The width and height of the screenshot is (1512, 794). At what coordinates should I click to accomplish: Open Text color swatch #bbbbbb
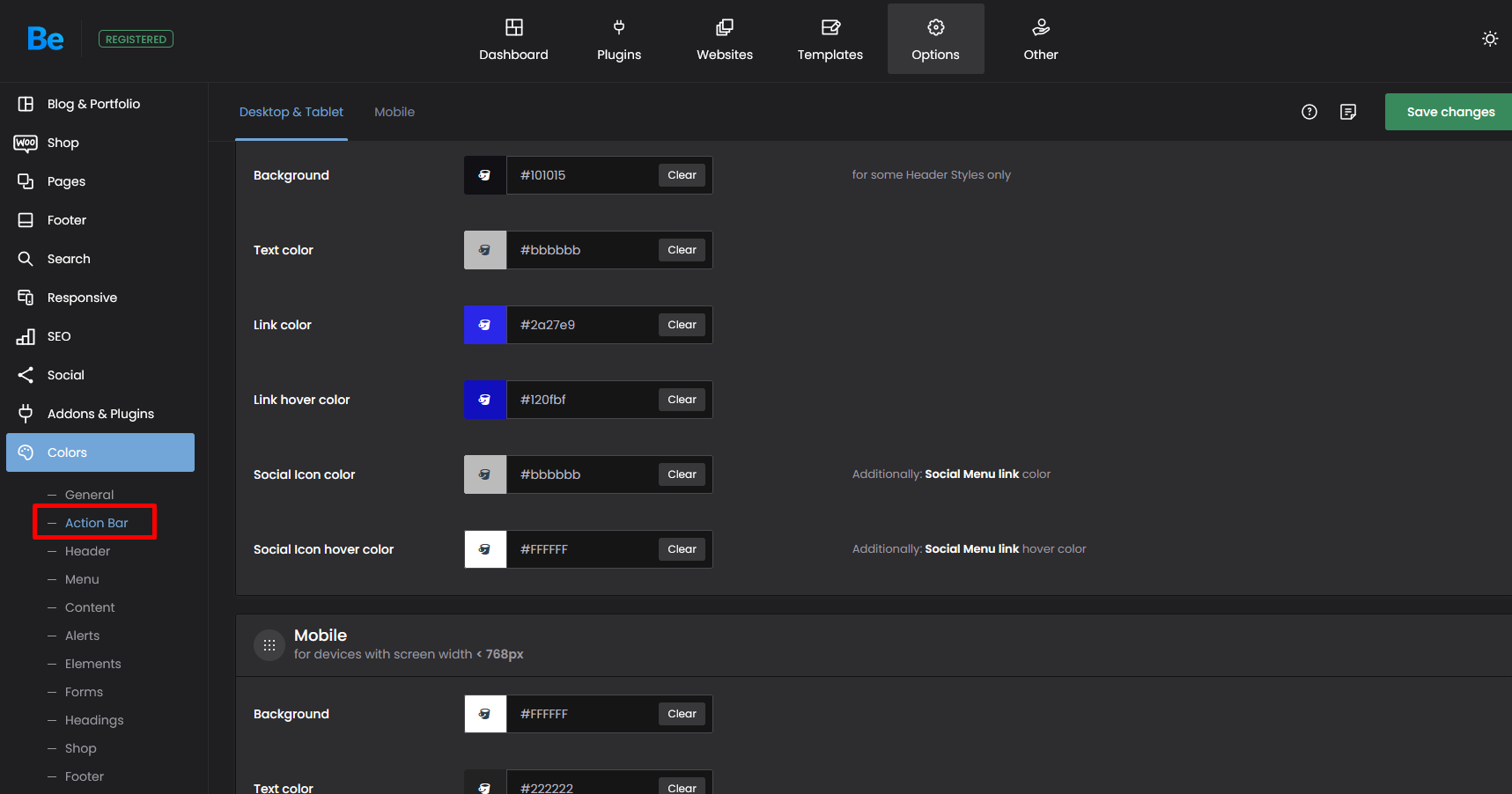pyautogui.click(x=485, y=250)
